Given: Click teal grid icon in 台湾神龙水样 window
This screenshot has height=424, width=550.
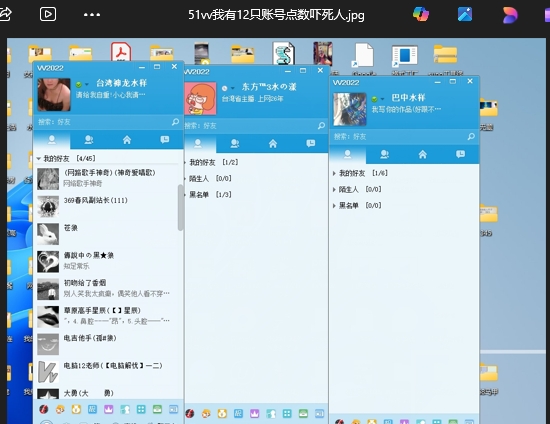Looking at the screenshot, I should point(141,409).
